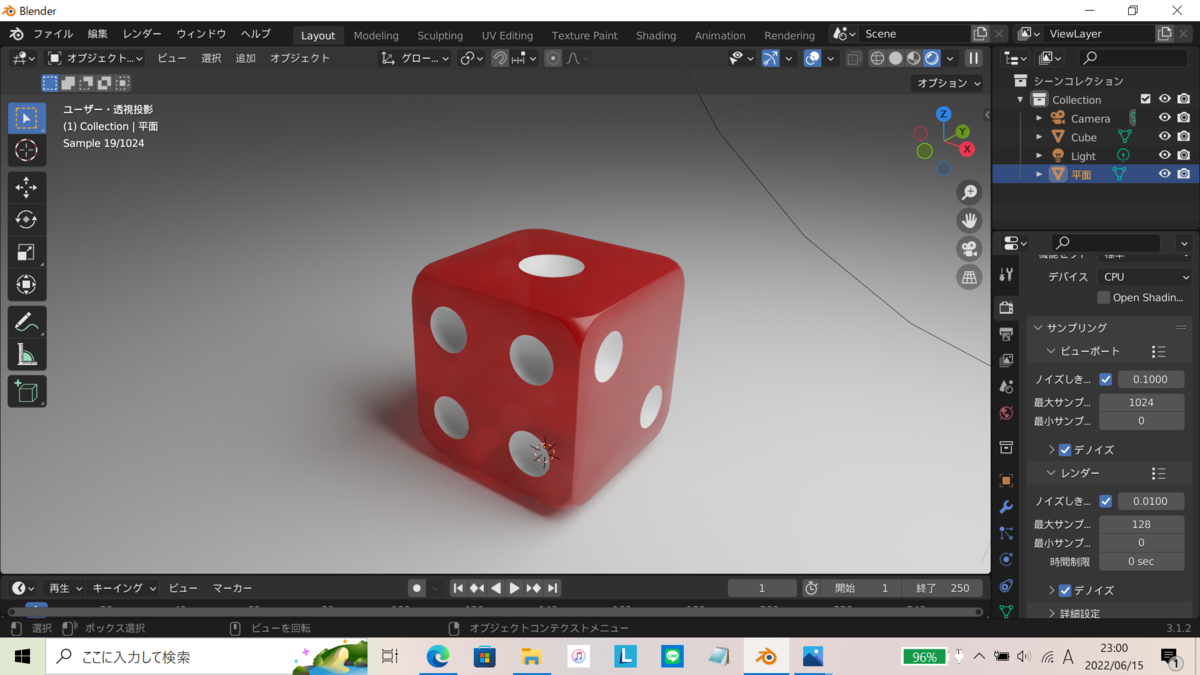Open the オブジェクト mode dropdown
This screenshot has width=1200, height=675.
point(96,58)
